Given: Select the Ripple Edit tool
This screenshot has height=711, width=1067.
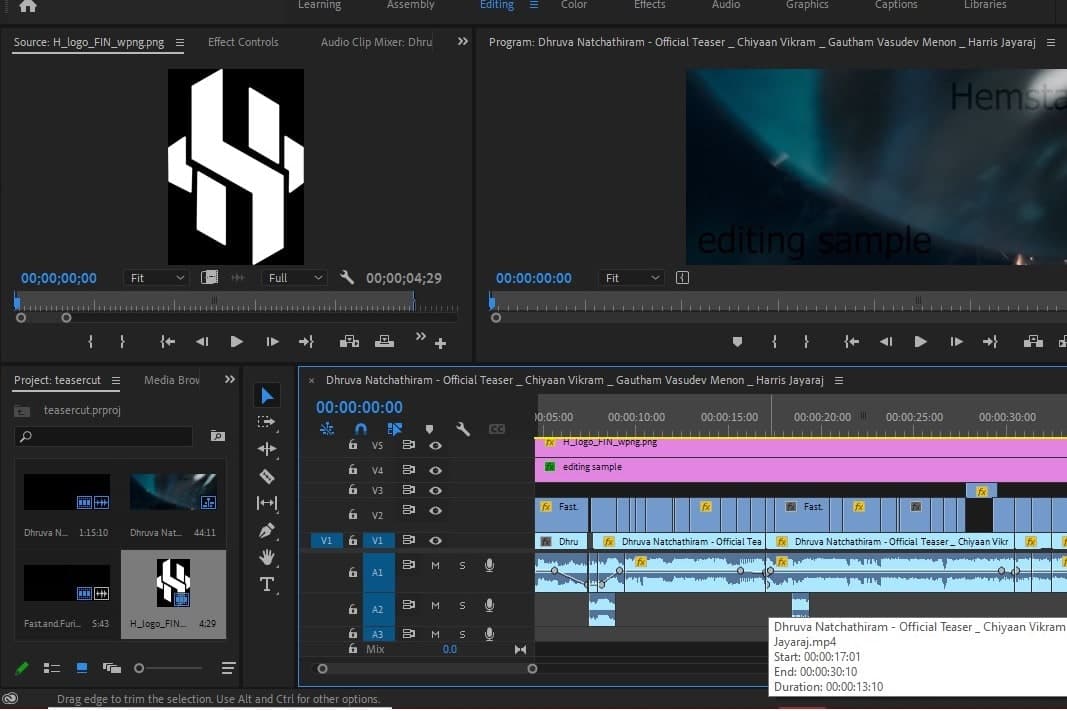Looking at the screenshot, I should pyautogui.click(x=267, y=449).
